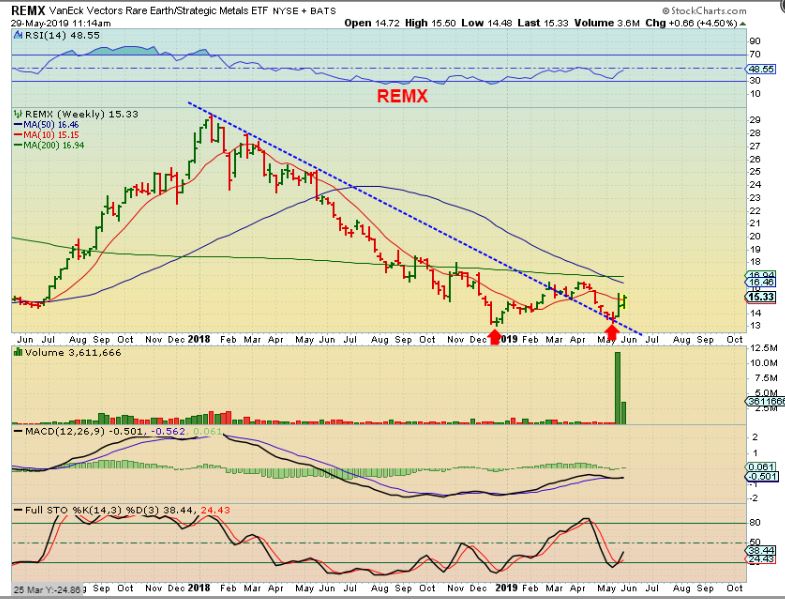Click the MACD(12,26,9) legend label

click(63, 431)
